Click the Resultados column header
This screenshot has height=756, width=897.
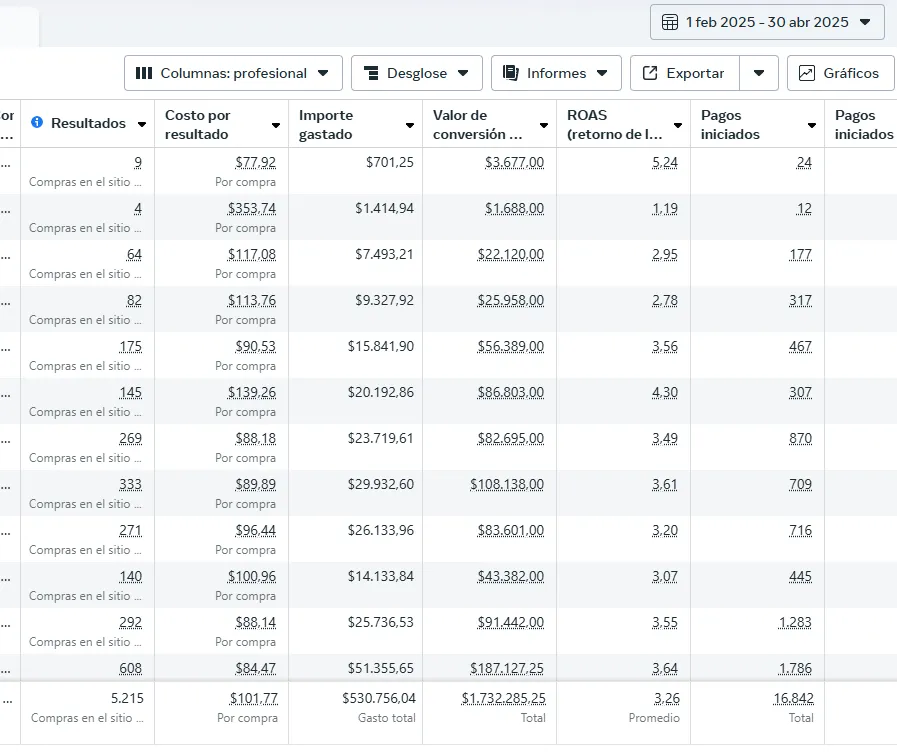(88, 124)
